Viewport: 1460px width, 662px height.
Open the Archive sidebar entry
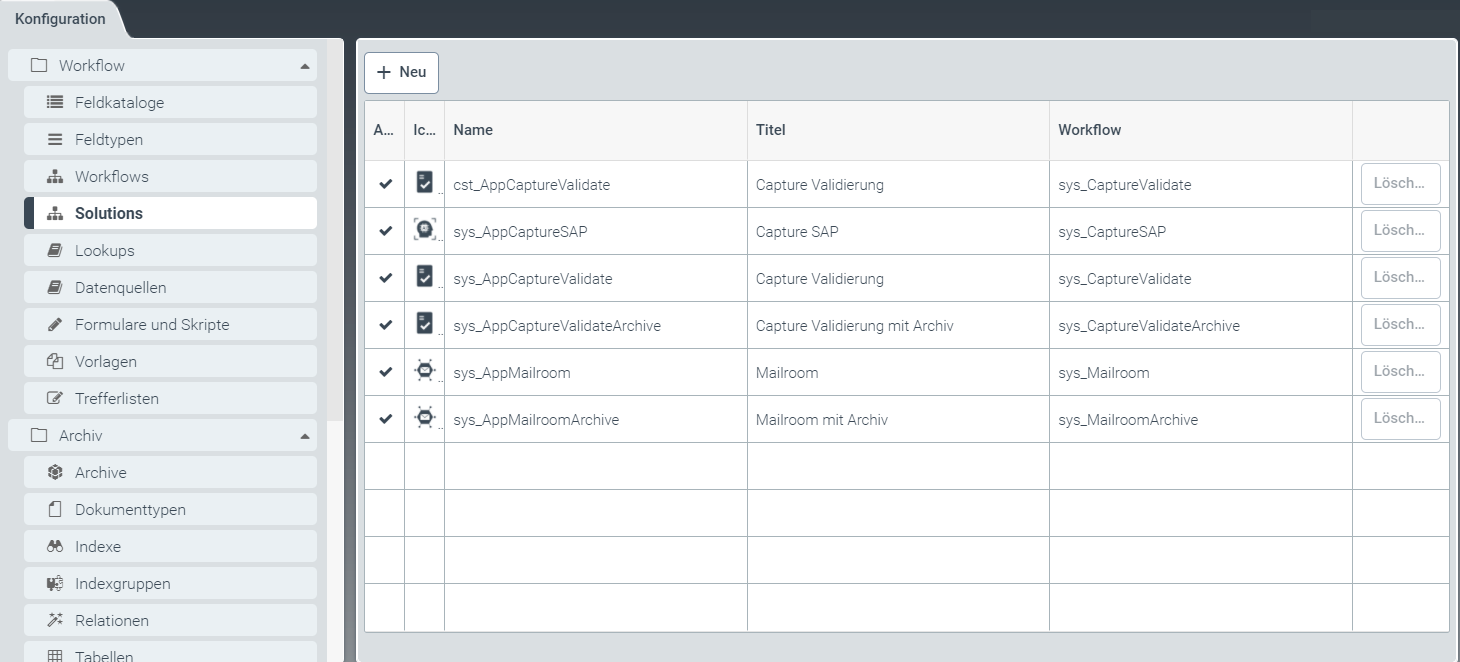100,472
